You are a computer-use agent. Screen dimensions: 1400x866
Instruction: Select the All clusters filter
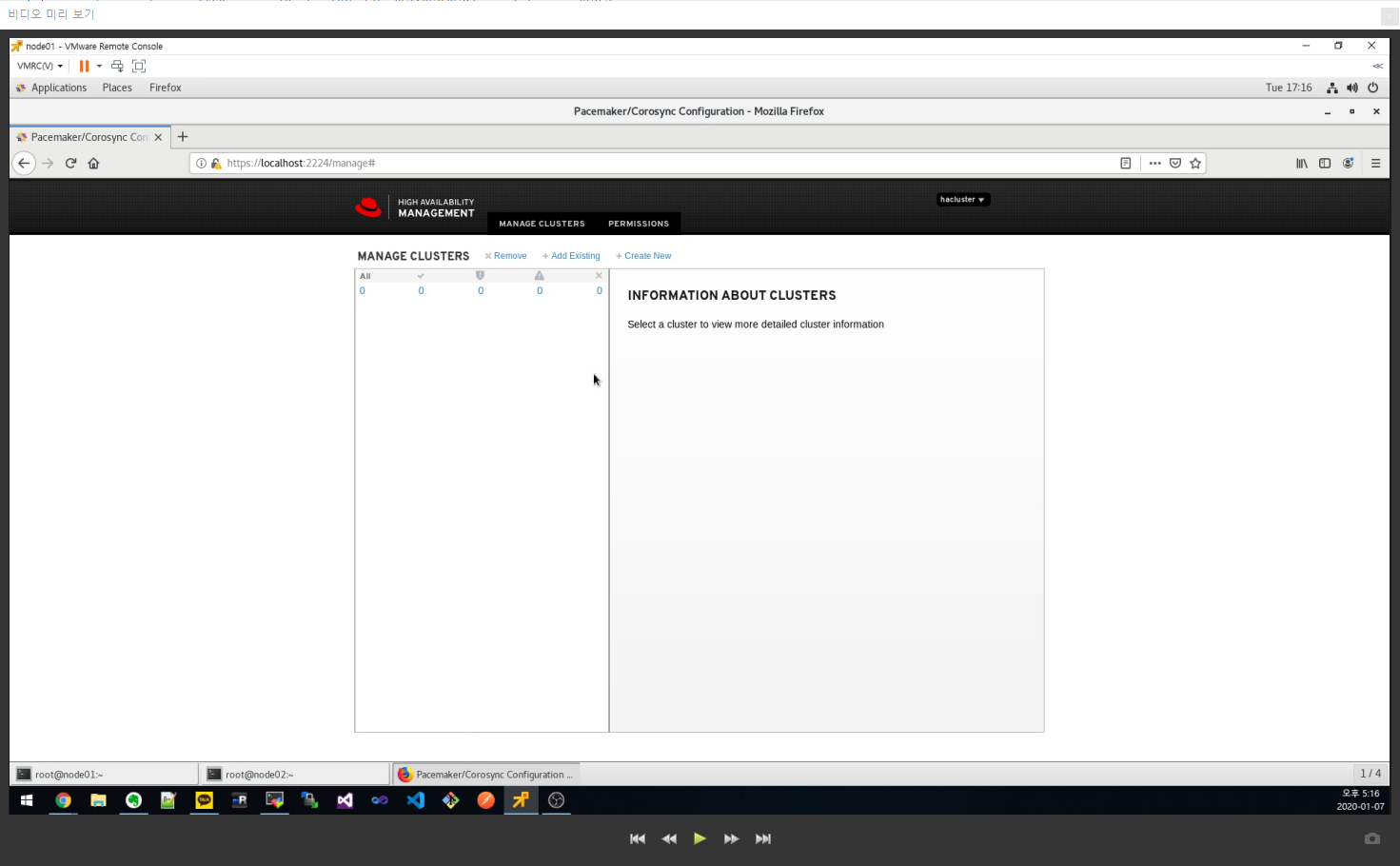pos(365,276)
